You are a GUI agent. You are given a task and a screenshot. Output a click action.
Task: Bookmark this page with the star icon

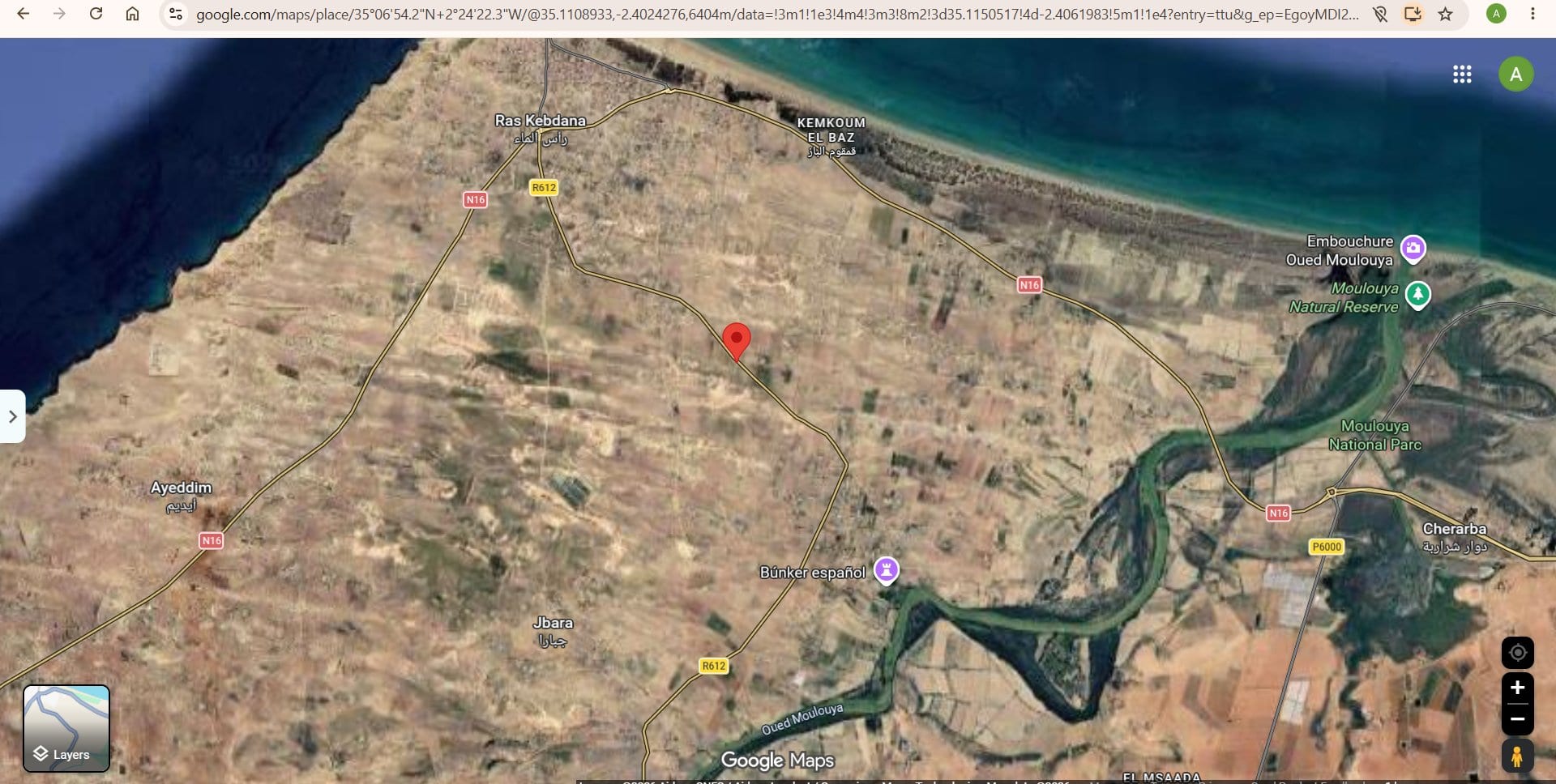1445,14
